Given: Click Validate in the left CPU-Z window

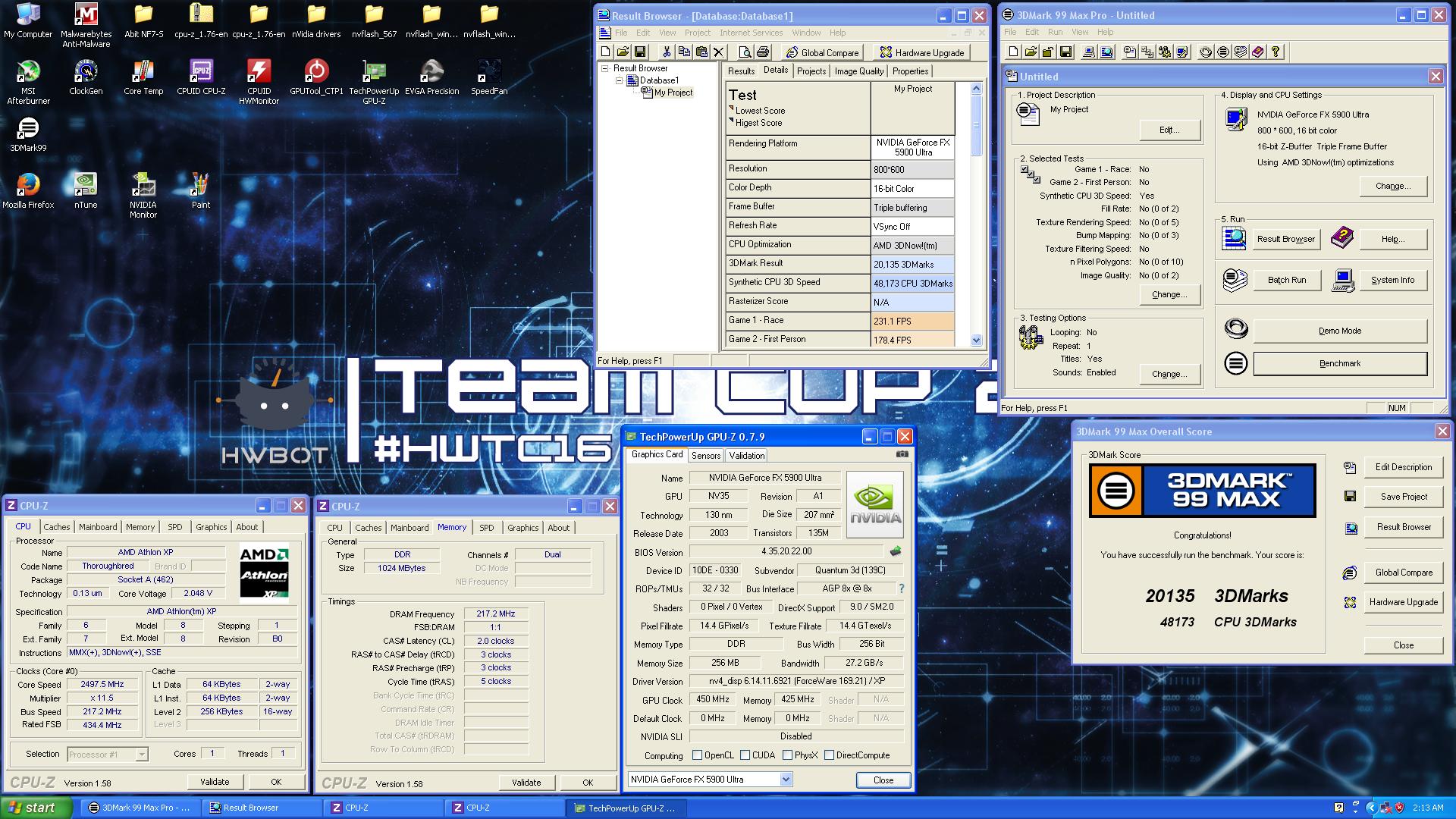Looking at the screenshot, I should [215, 782].
